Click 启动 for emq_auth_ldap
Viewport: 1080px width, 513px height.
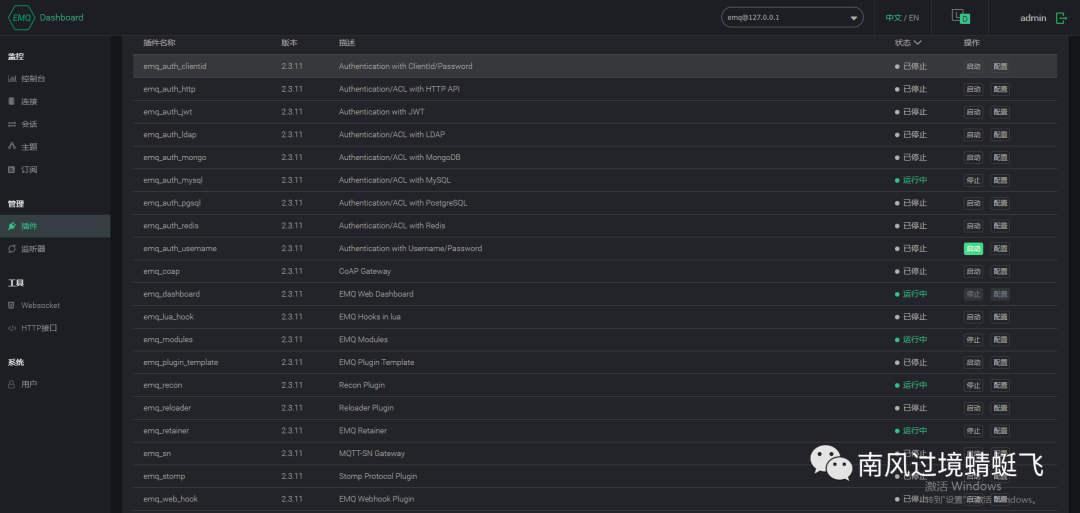(x=973, y=134)
